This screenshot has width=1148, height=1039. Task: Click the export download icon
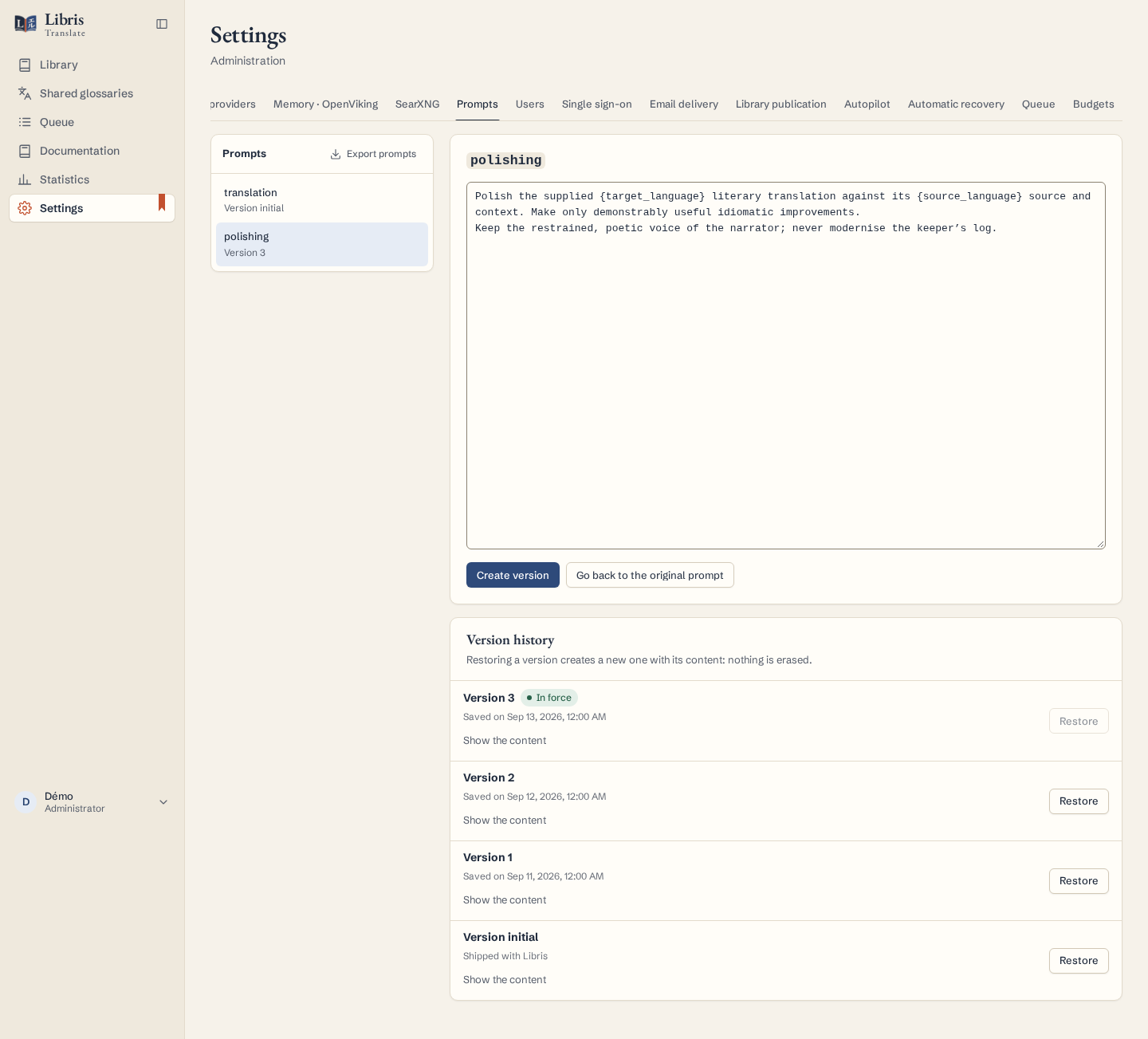coord(336,154)
